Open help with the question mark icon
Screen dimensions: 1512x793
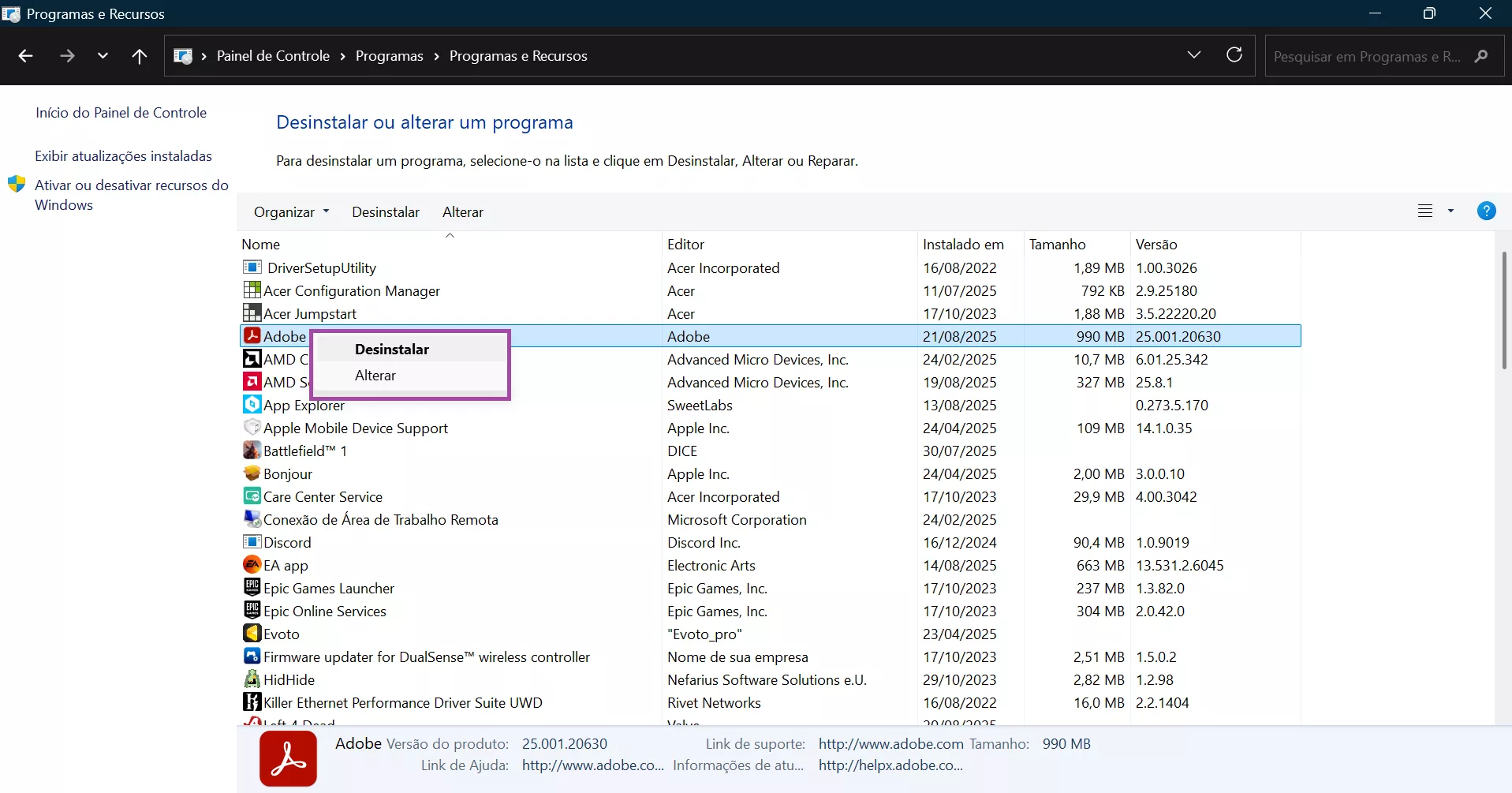(x=1486, y=211)
